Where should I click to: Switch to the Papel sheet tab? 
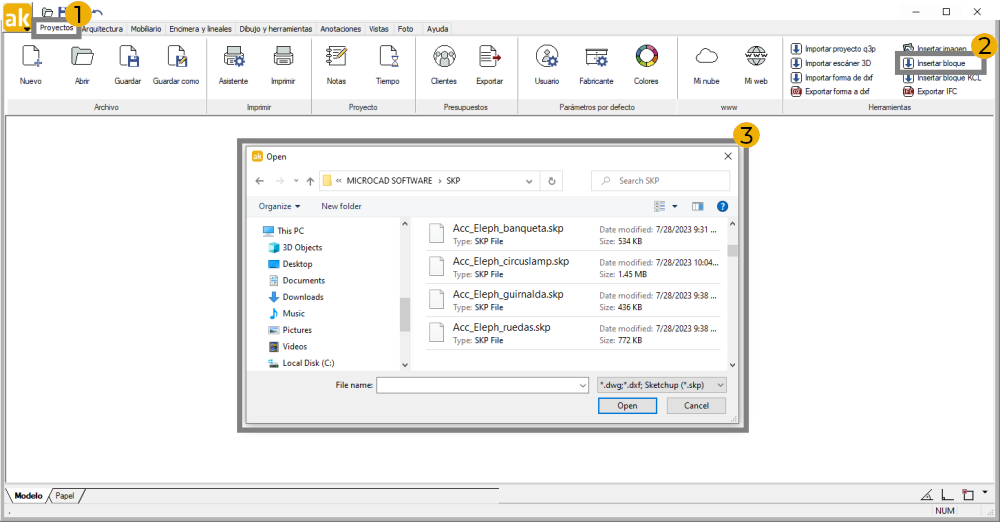pos(65,496)
